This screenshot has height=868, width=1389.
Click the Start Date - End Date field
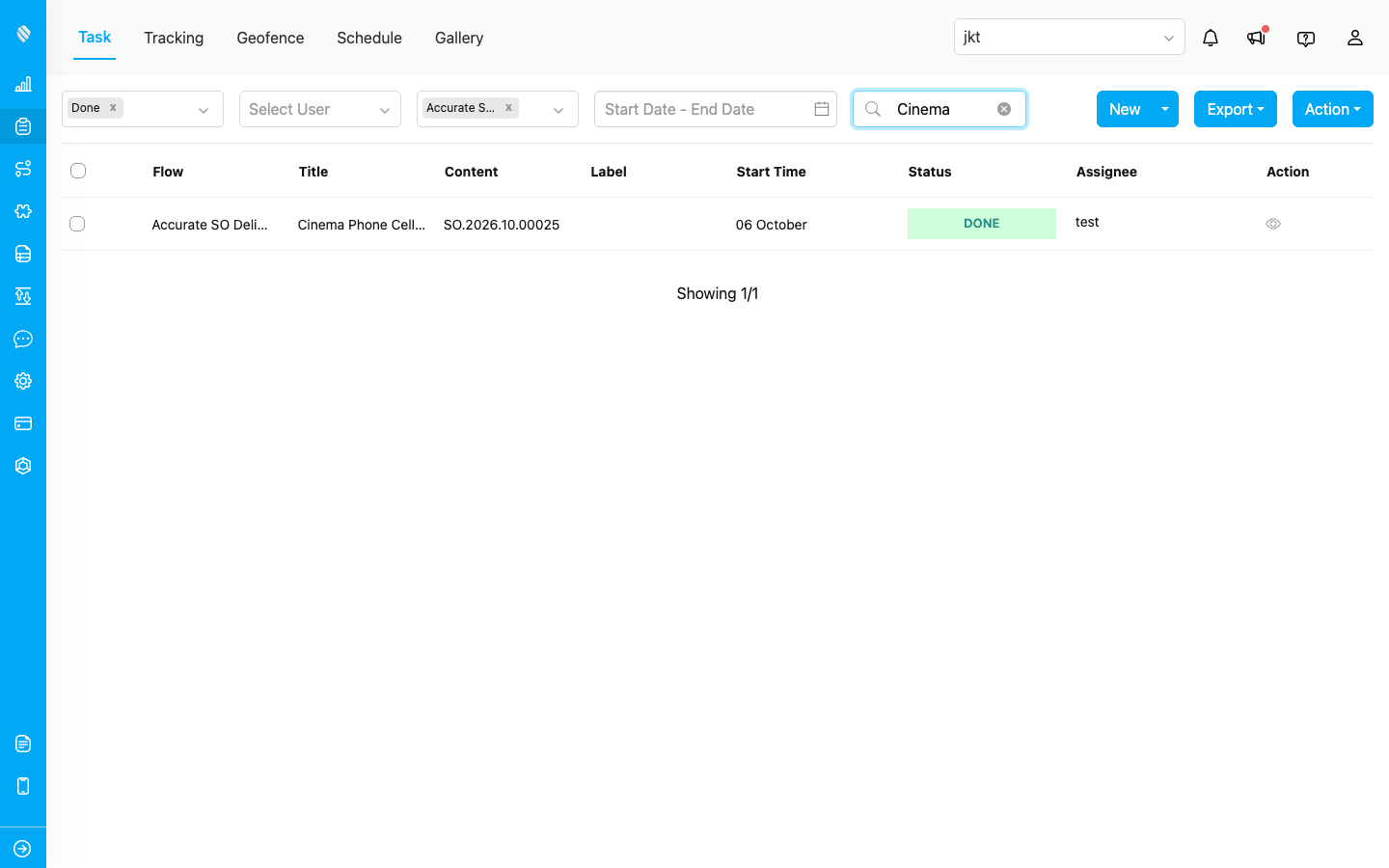(x=716, y=109)
